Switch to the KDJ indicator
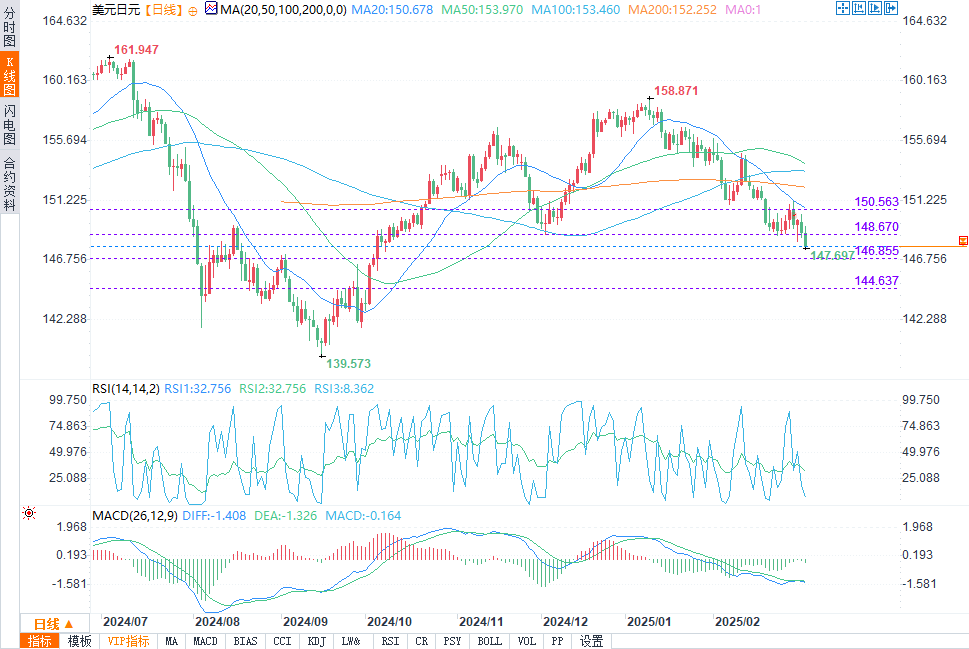 316,641
